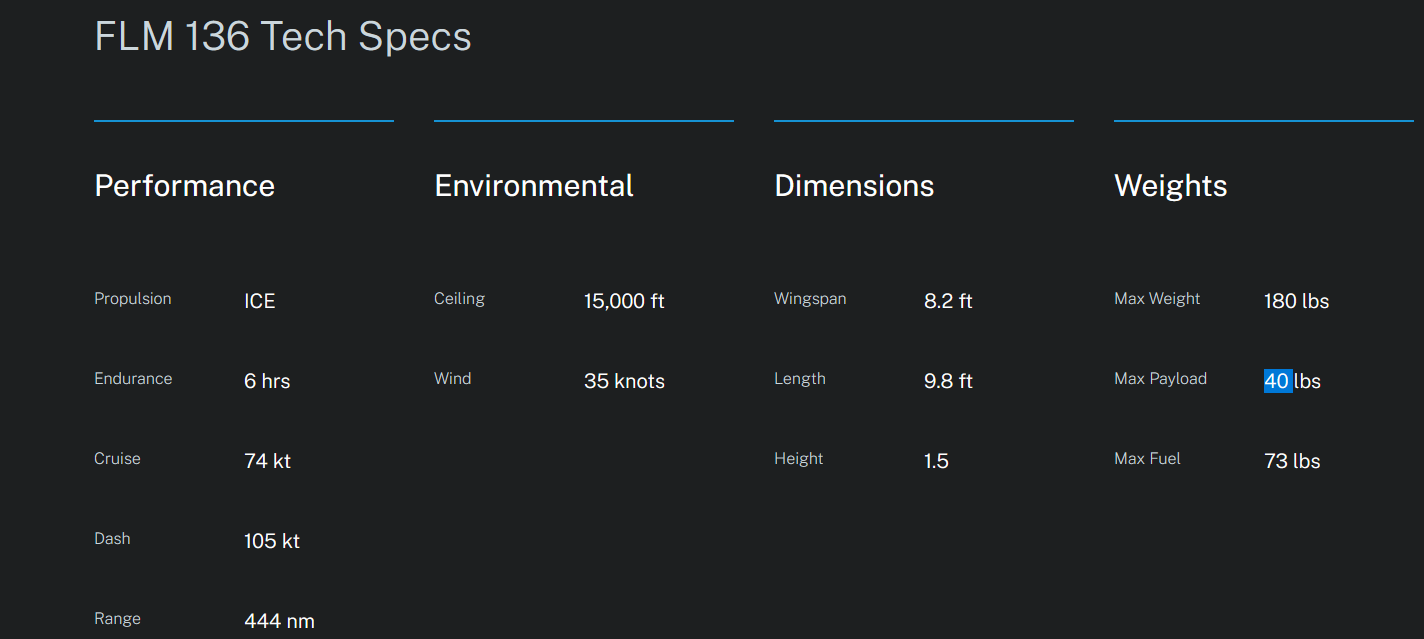Click the highlighted 40 lbs payload value
Image resolution: width=1424 pixels, height=639 pixels.
1292,381
